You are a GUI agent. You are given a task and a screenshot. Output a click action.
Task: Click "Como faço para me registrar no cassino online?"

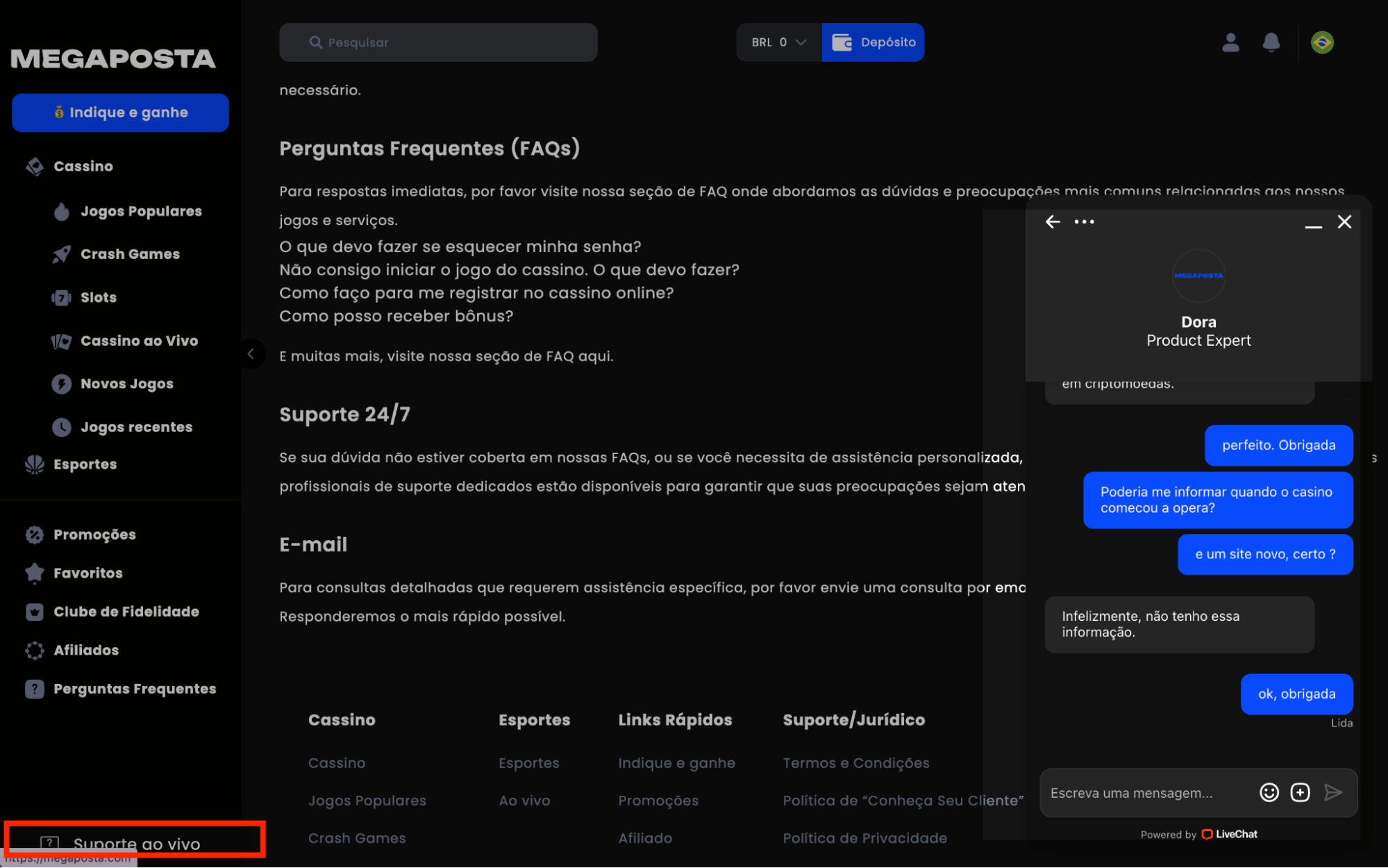click(476, 293)
